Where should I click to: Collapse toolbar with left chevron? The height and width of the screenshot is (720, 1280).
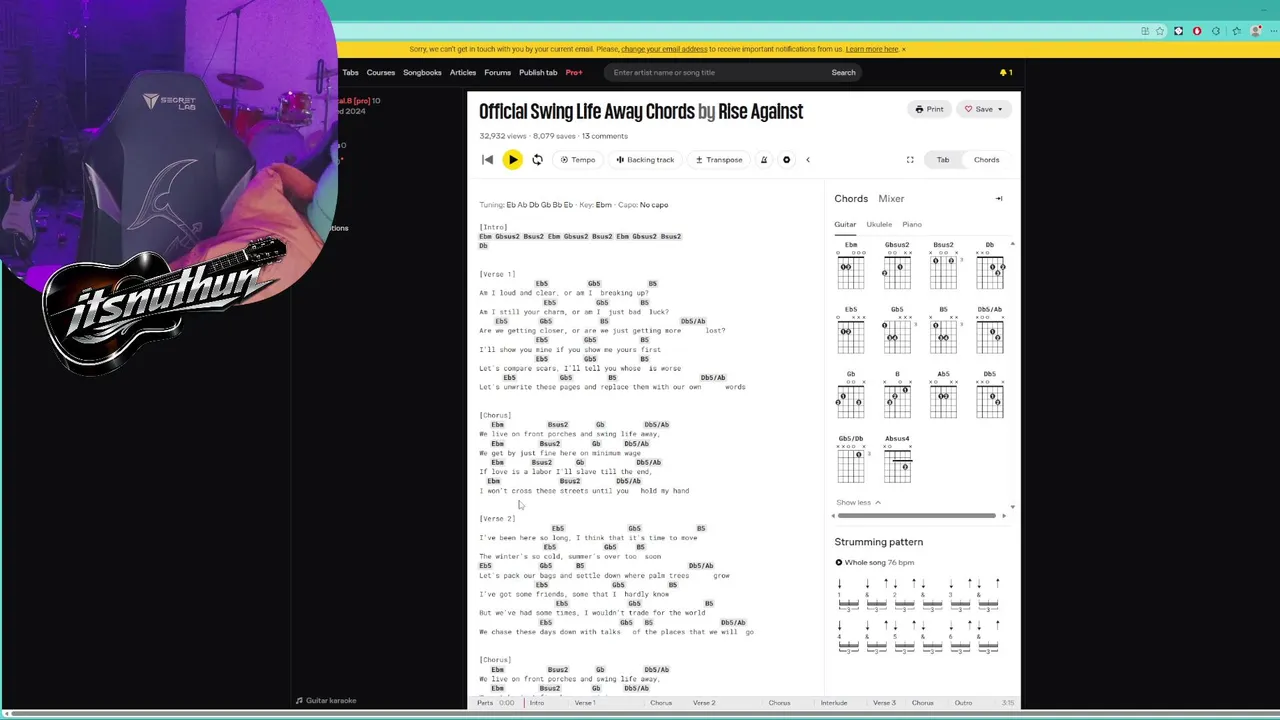[x=808, y=160]
